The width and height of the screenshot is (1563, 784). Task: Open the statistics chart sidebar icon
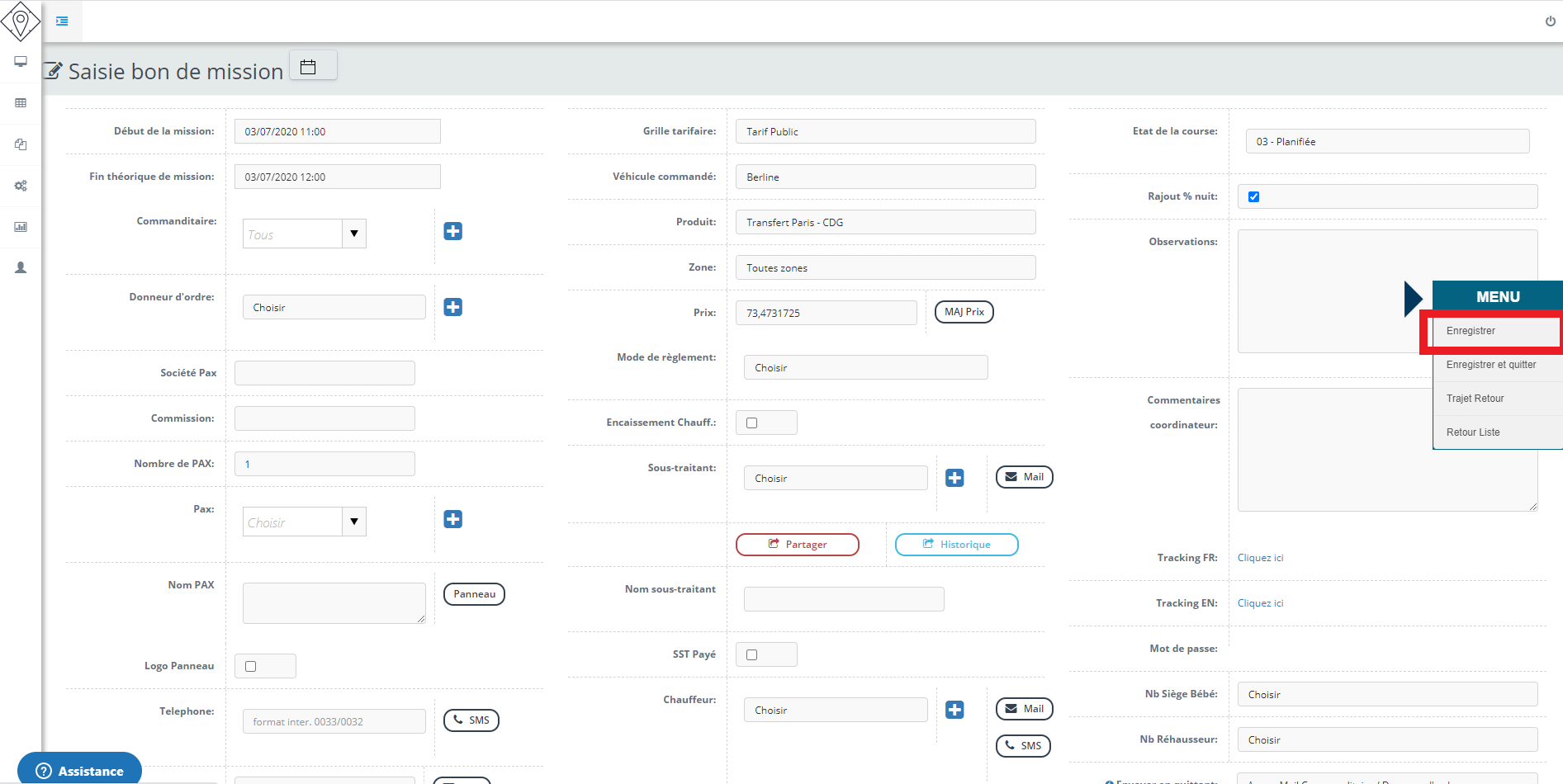click(x=21, y=227)
